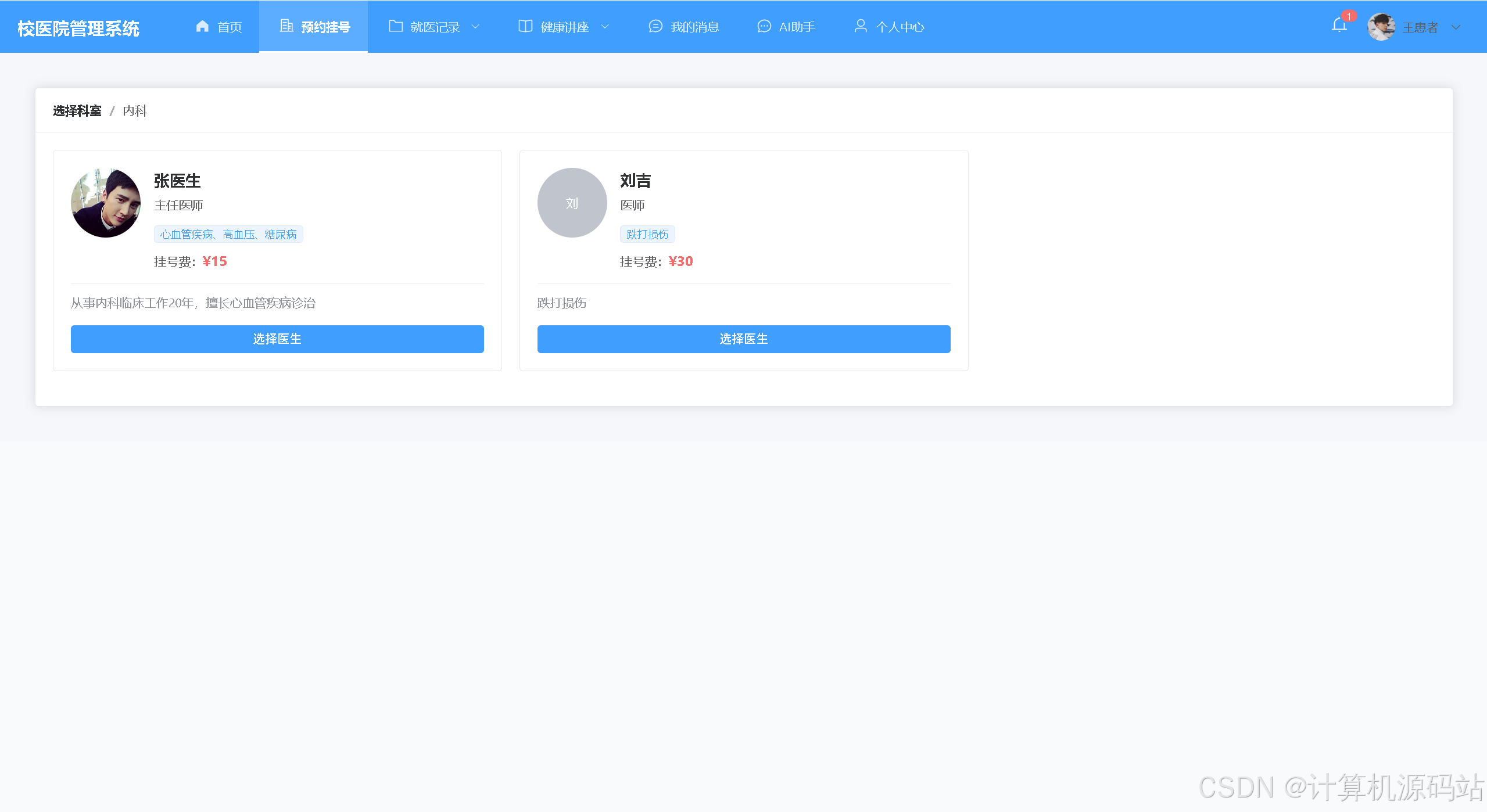Go to 首页 menu item
Viewport: 1487px width, 812px height.
(219, 27)
